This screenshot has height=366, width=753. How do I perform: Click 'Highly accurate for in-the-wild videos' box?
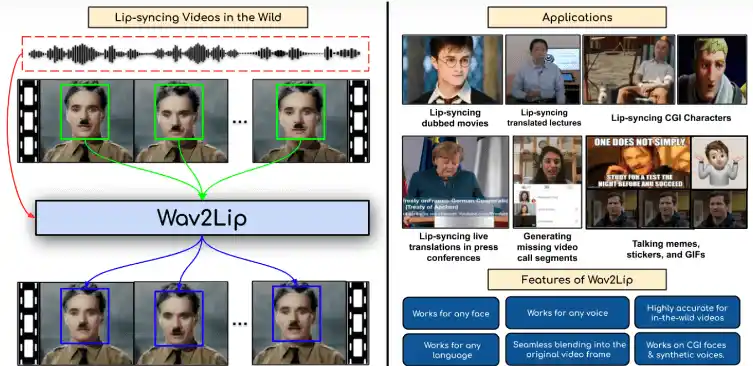(x=687, y=313)
